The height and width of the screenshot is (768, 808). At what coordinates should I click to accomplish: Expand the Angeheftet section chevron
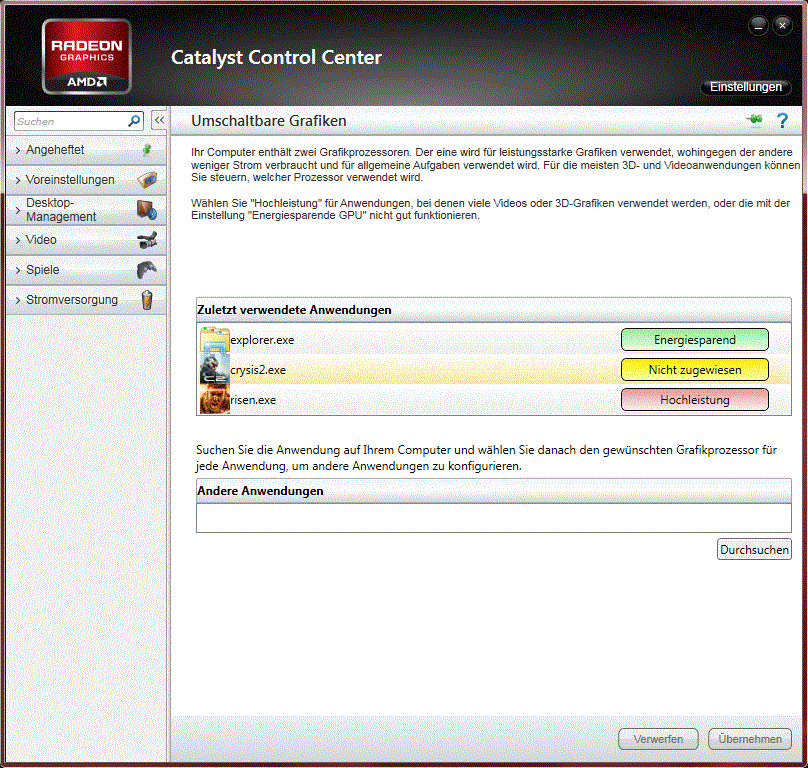(18, 150)
